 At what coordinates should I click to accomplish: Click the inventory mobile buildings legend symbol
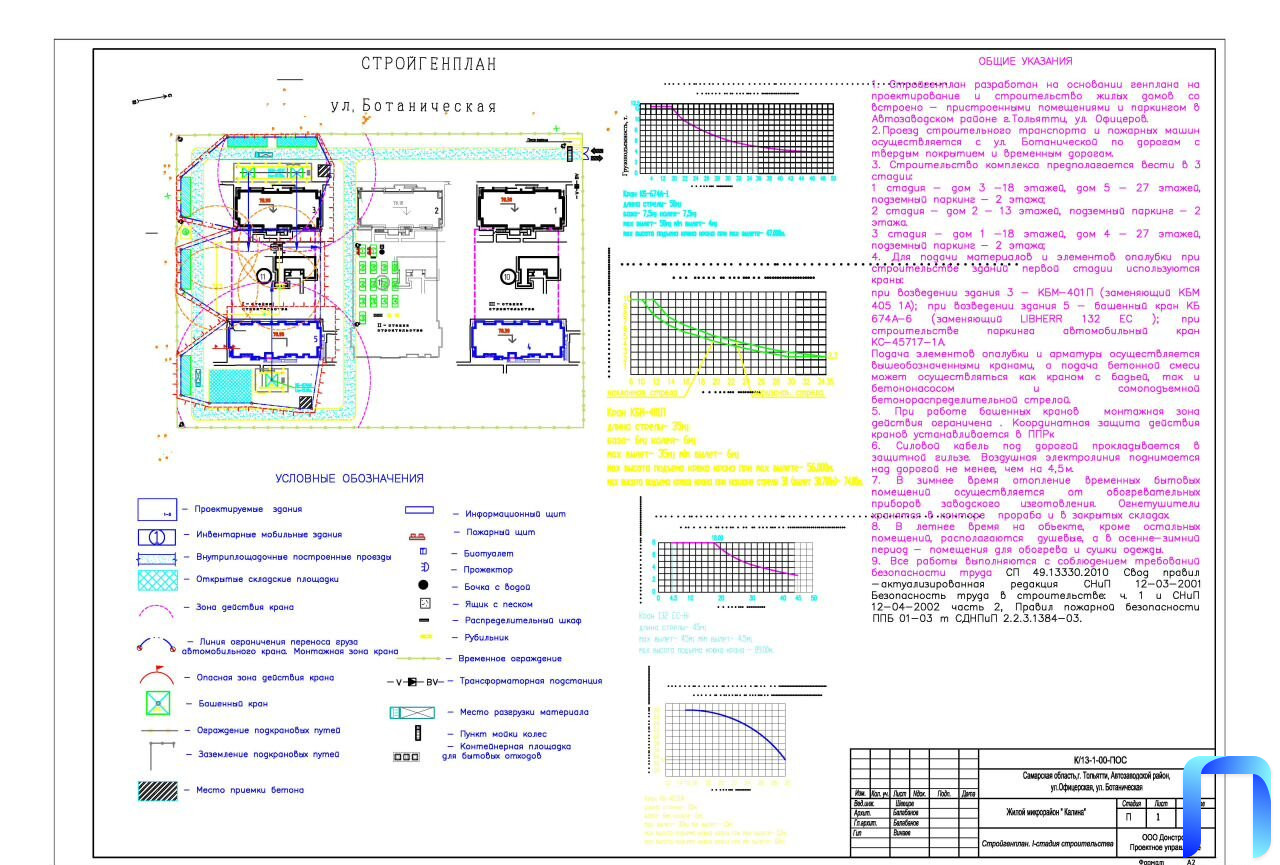pos(157,536)
